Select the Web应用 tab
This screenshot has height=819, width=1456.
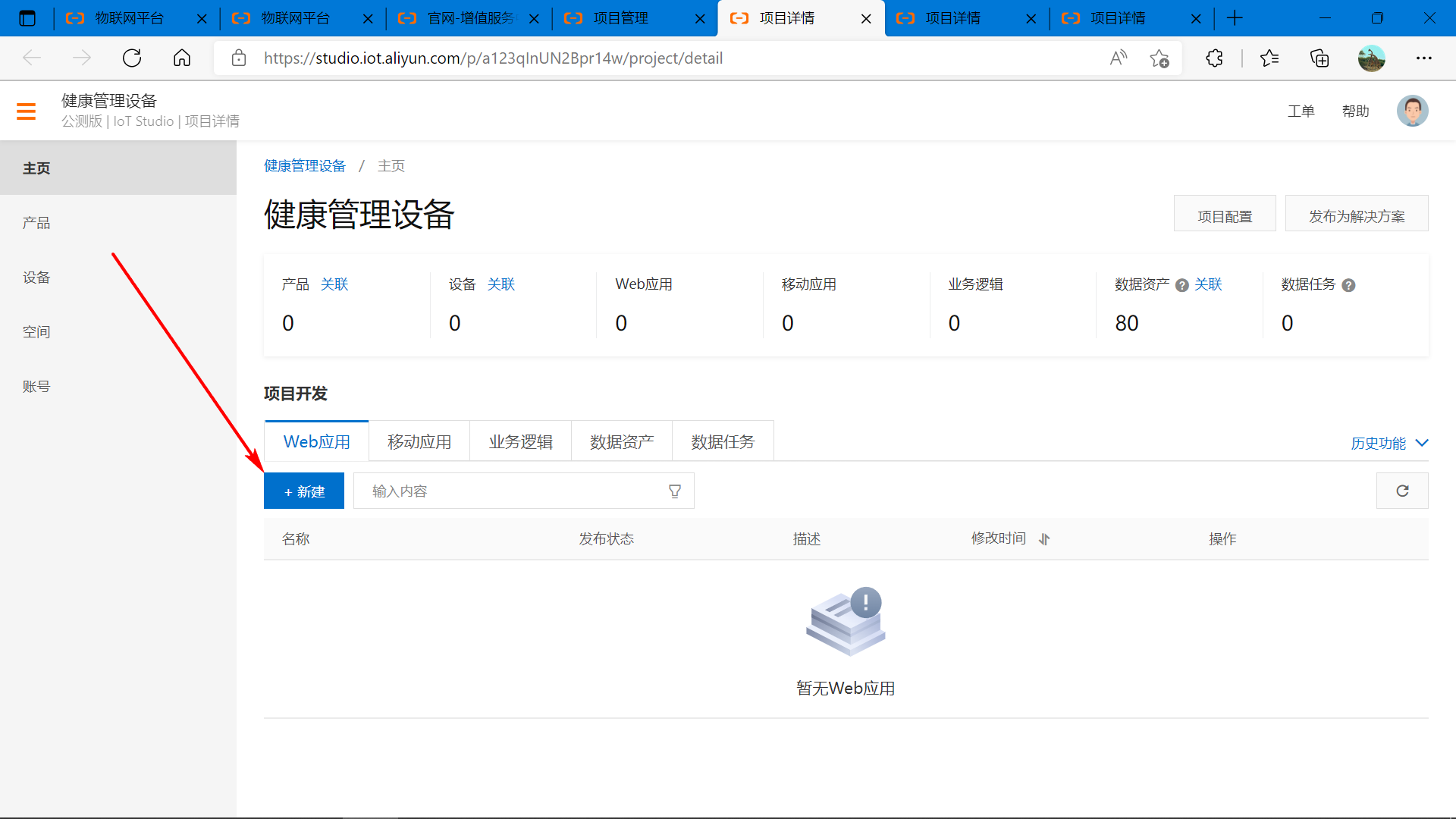pos(316,441)
